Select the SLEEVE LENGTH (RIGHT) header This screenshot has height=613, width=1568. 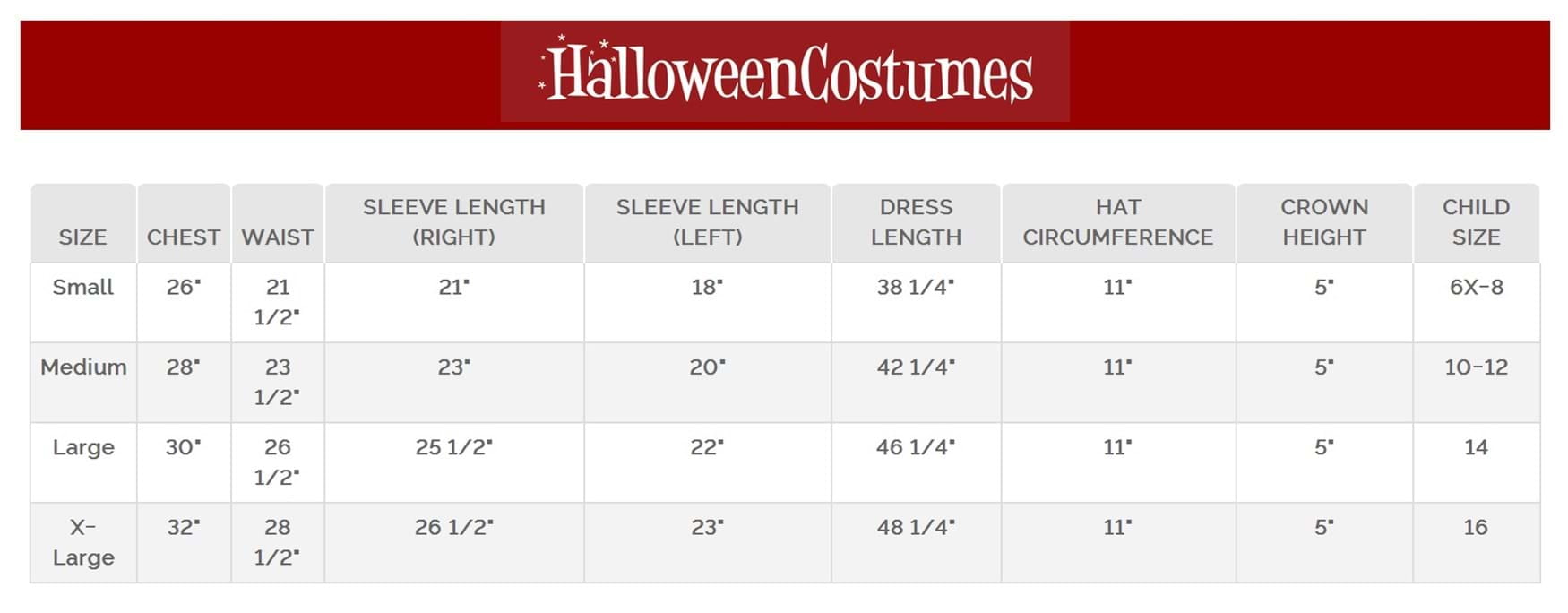click(453, 222)
